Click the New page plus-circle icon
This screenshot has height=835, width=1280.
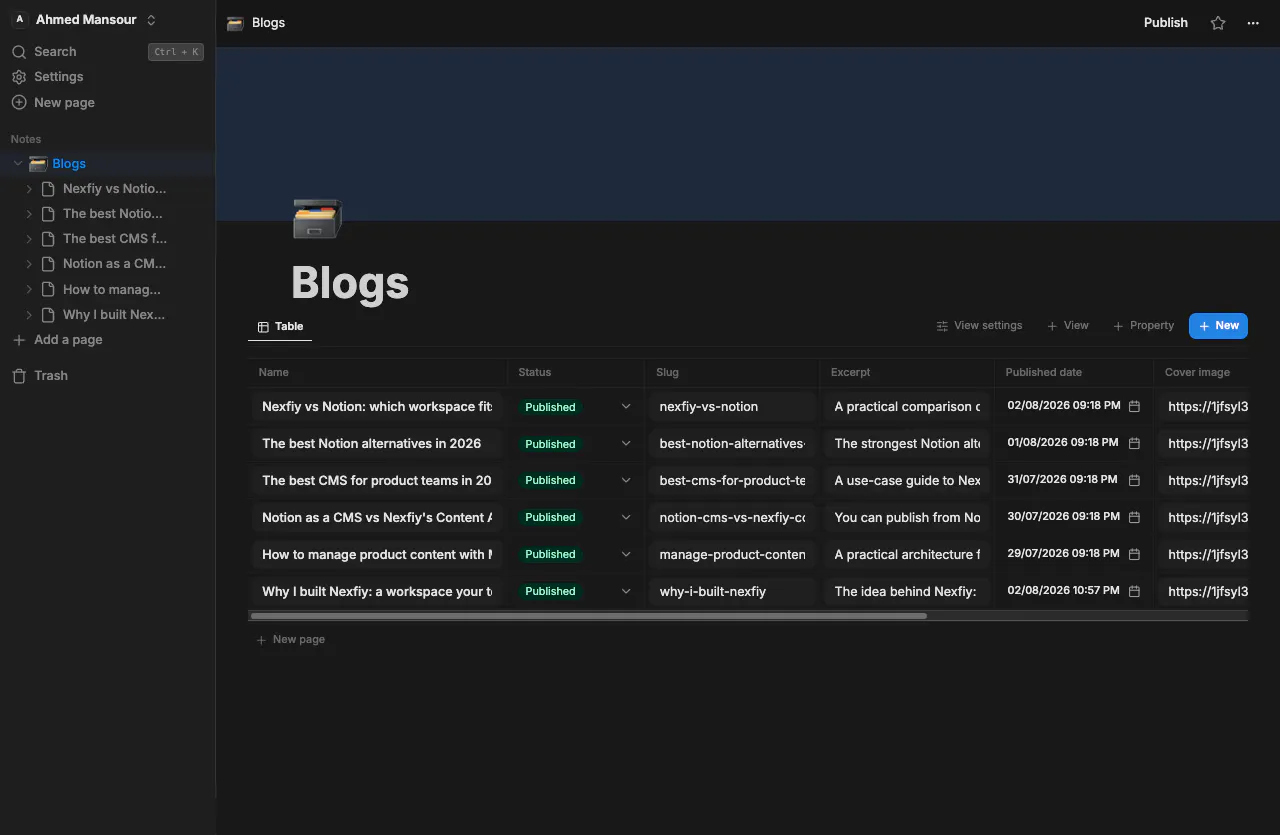19,103
